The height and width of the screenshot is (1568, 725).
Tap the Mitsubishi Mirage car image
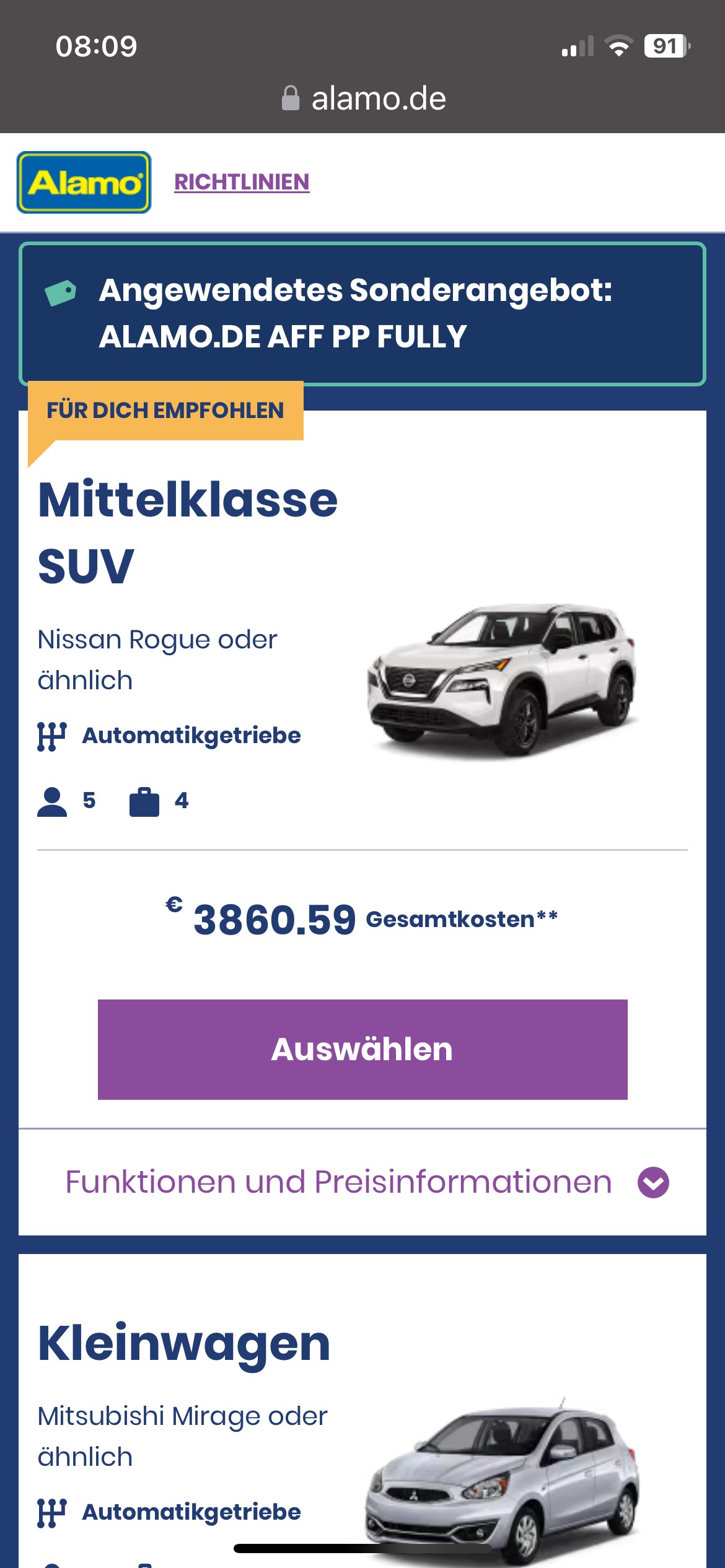pos(502,1480)
